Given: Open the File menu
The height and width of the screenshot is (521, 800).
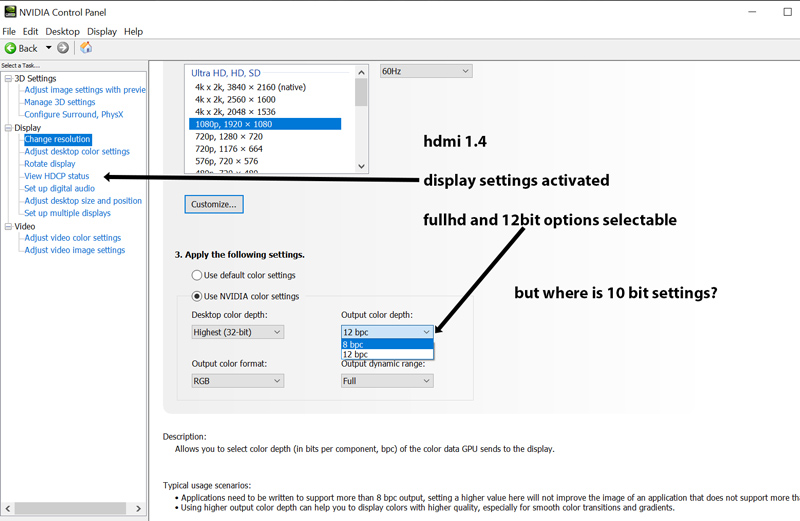Looking at the screenshot, I should pos(9,32).
